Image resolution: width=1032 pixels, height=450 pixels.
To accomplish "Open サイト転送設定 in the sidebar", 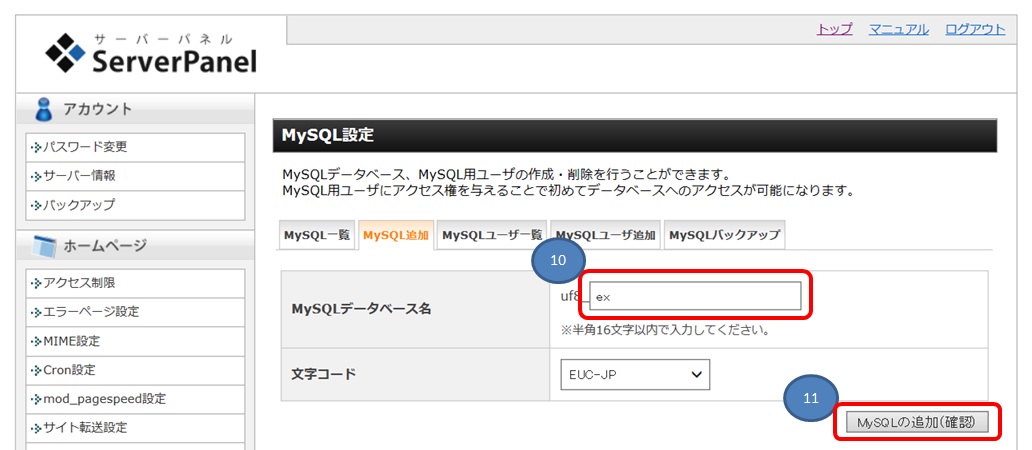I will pyautogui.click(x=135, y=428).
